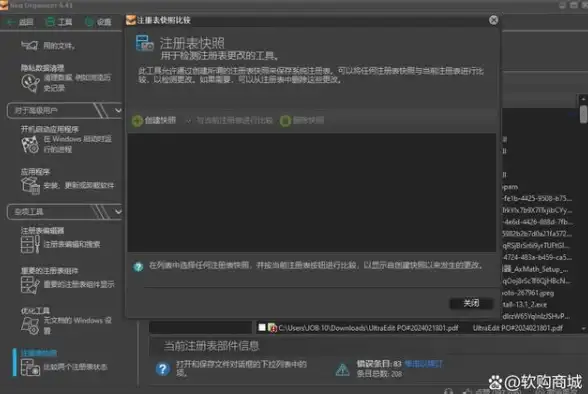The width and height of the screenshot is (588, 394).
Task: Open the registry editor cabinet icon
Action: [30, 244]
